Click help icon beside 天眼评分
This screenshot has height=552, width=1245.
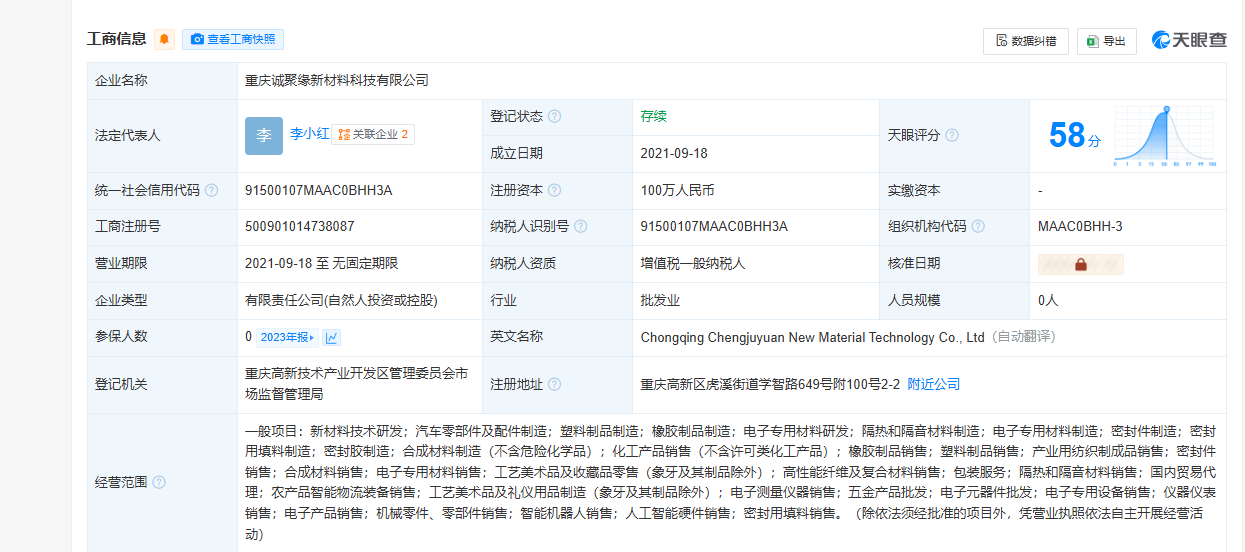click(x=952, y=135)
